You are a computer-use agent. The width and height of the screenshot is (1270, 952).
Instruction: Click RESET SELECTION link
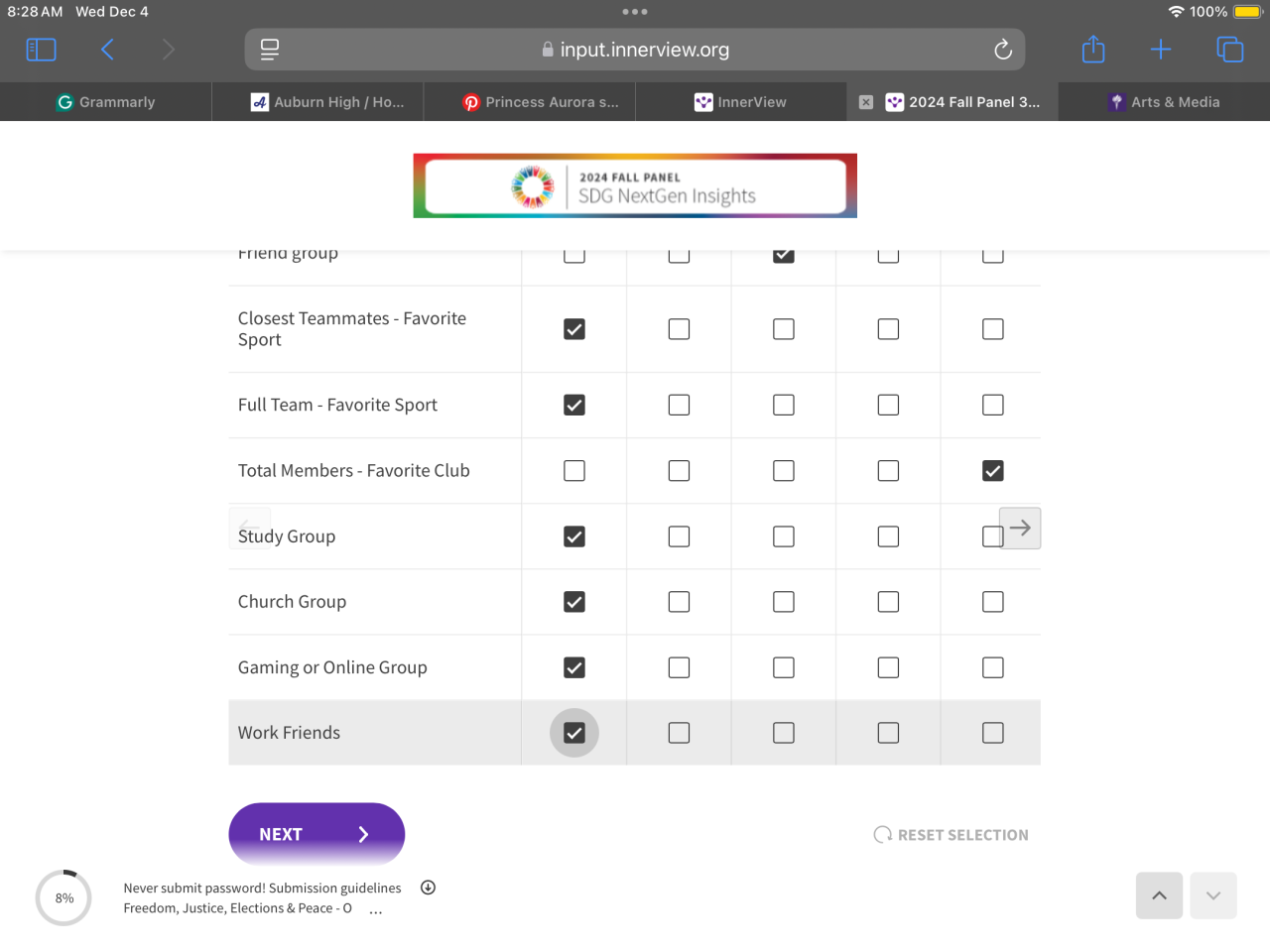coord(952,835)
